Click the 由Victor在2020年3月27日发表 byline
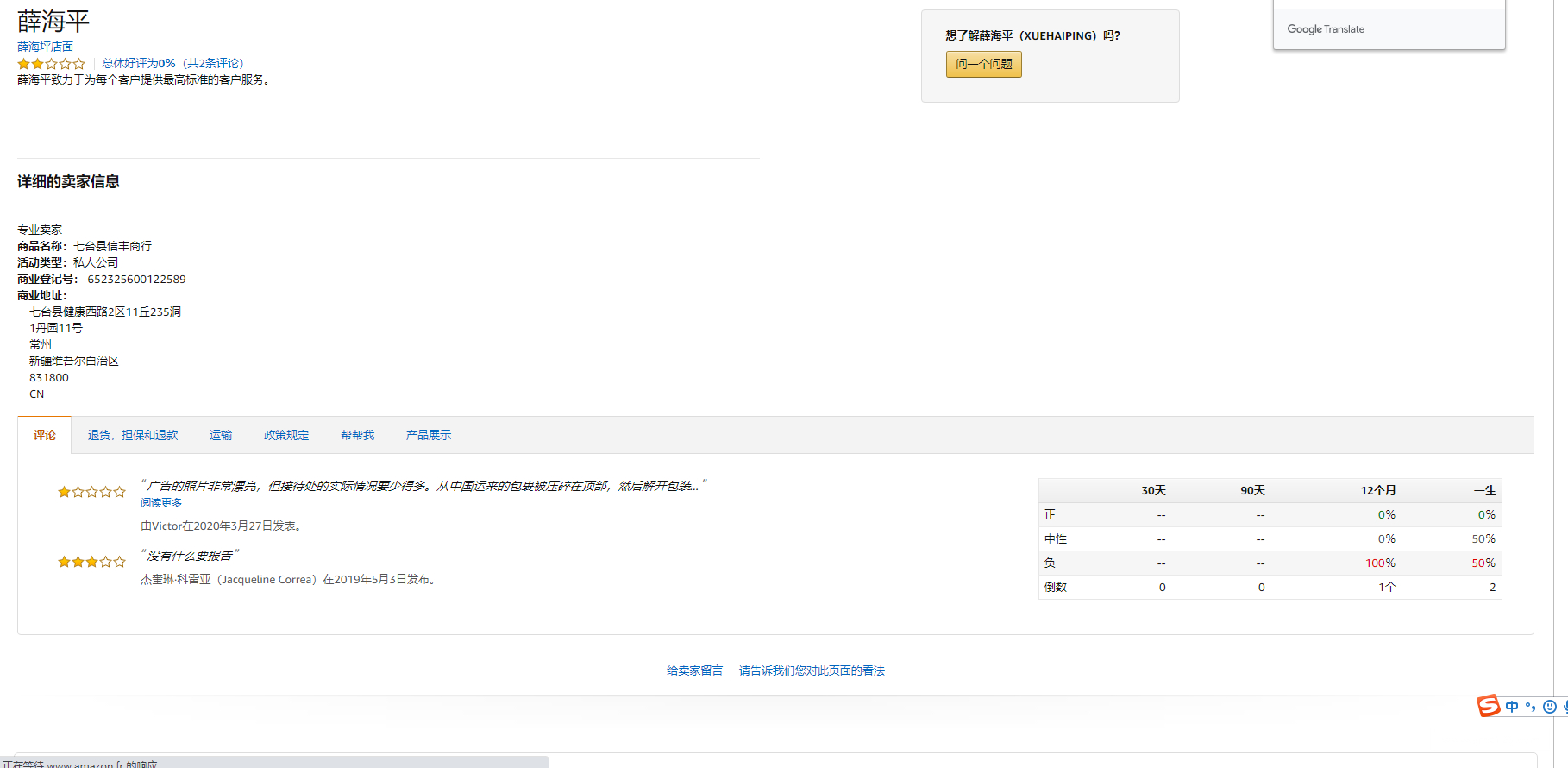 [222, 526]
